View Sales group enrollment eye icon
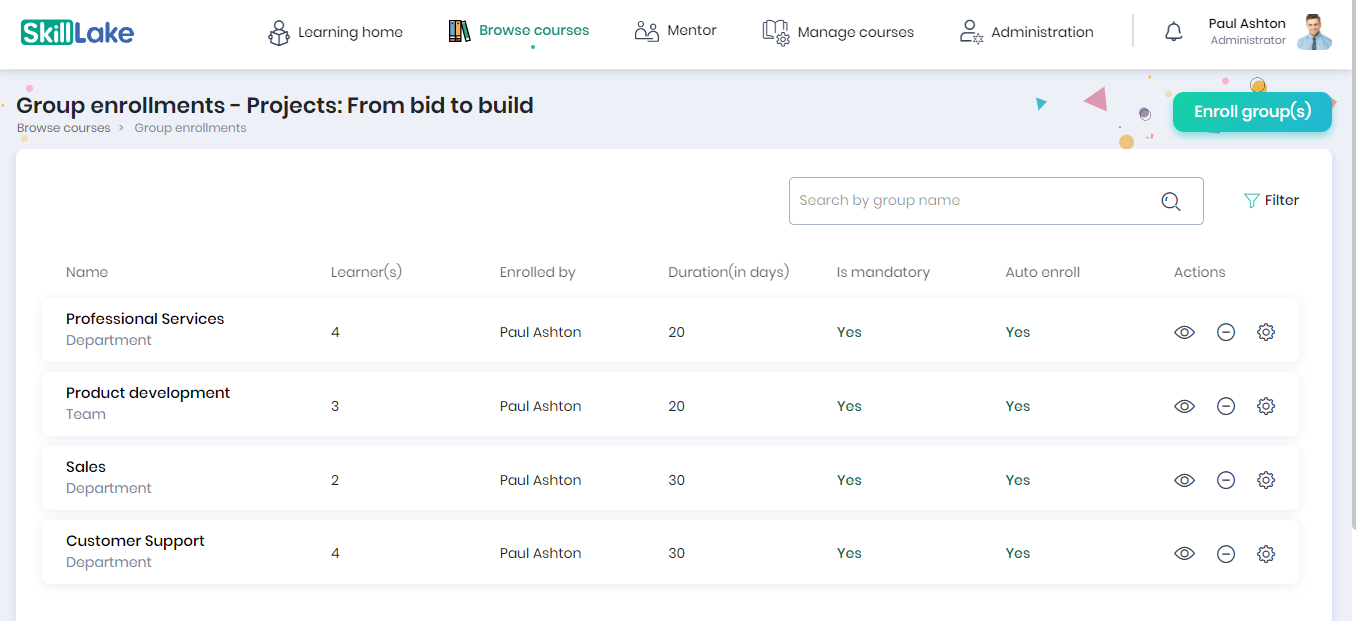This screenshot has height=621, width=1356. click(1185, 480)
